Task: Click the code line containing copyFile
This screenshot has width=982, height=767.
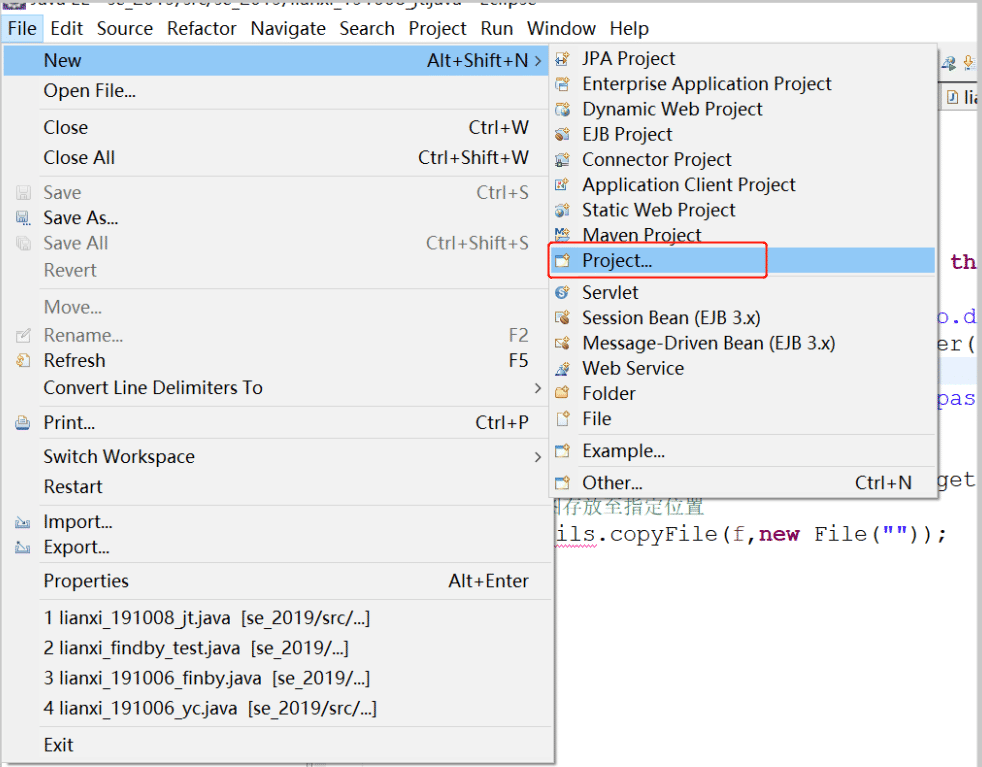Action: click(x=750, y=534)
